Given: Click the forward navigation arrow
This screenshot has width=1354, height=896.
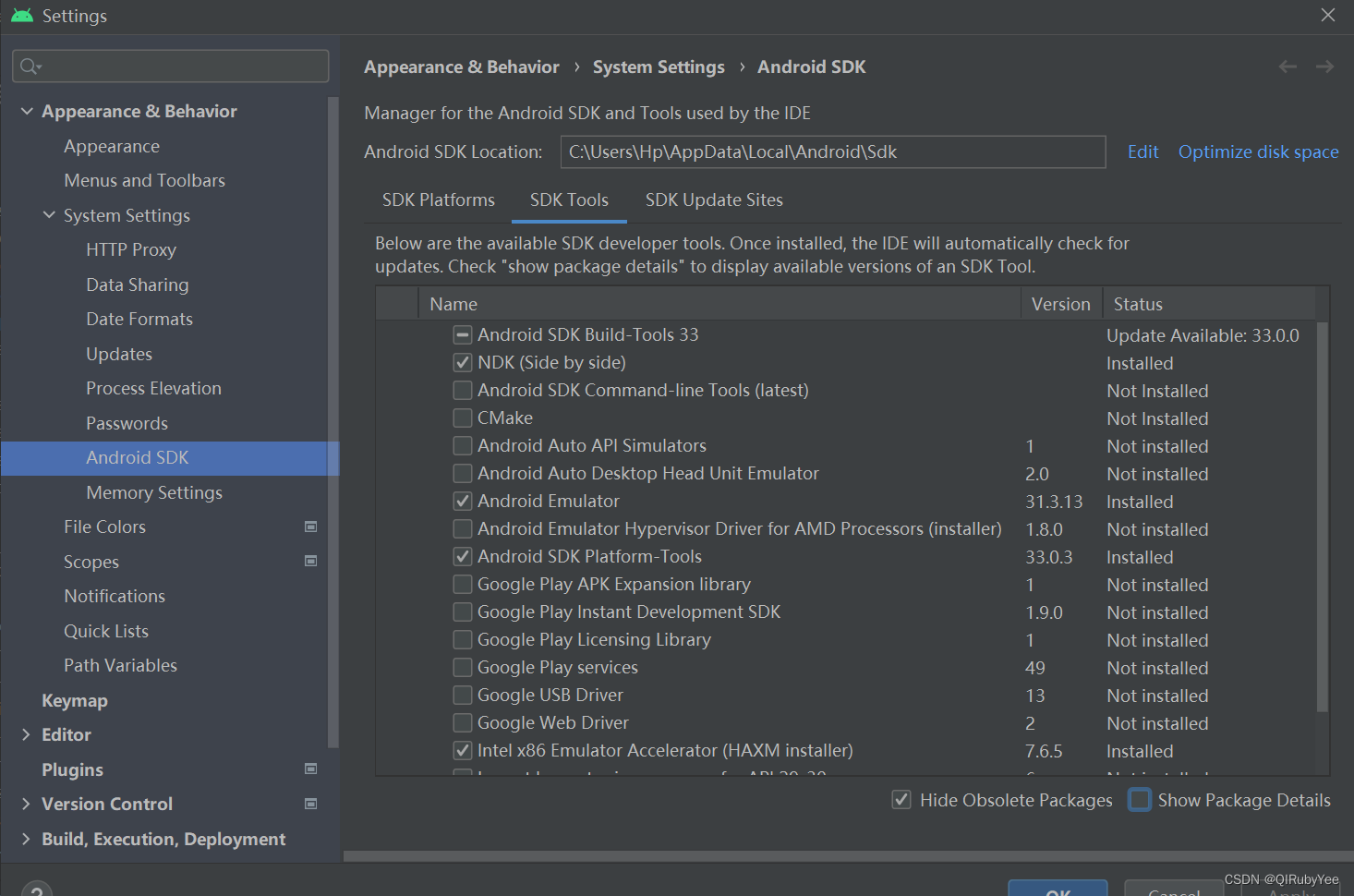Looking at the screenshot, I should 1324,67.
